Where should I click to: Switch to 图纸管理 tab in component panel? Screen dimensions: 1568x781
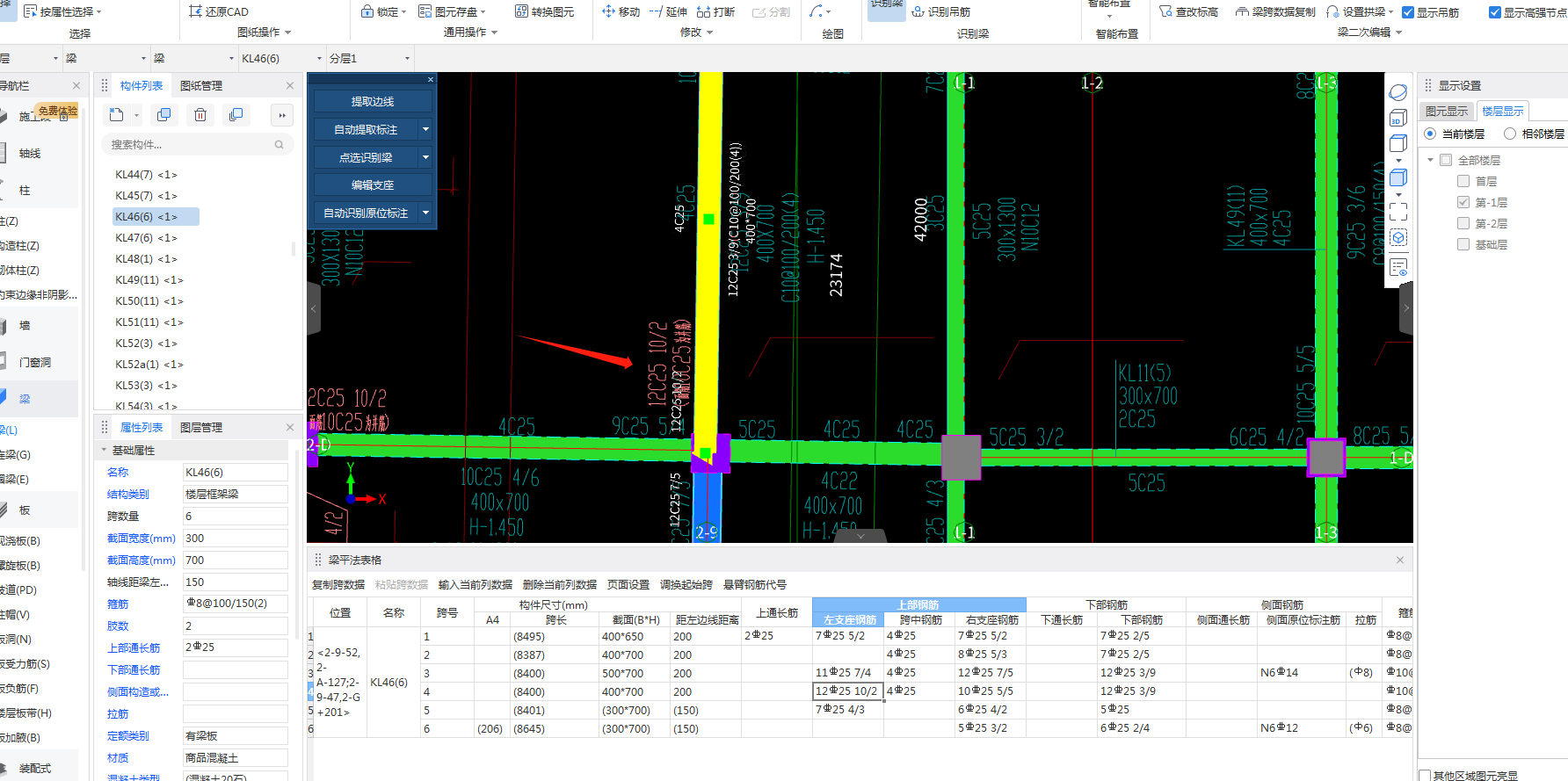(201, 85)
